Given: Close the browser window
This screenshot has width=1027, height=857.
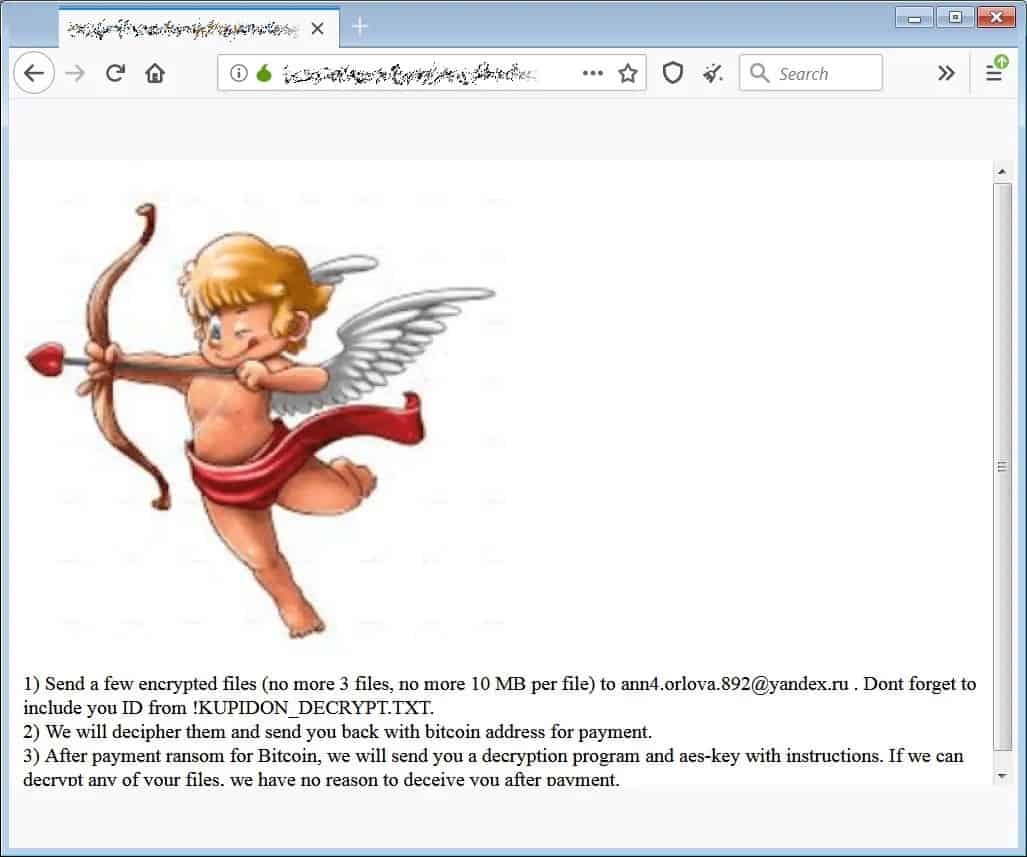Looking at the screenshot, I should tap(996, 18).
